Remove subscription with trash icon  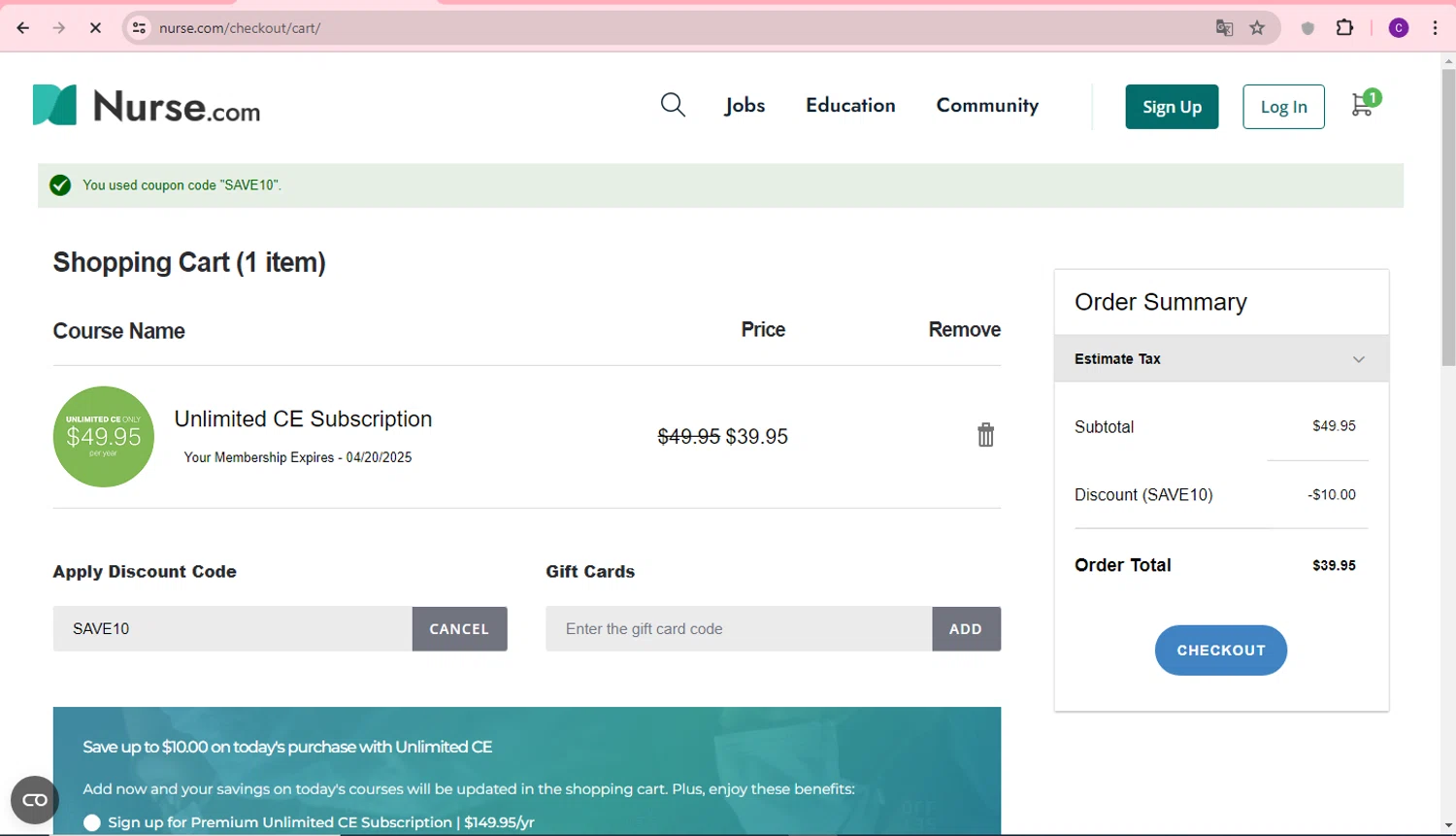[x=985, y=435]
